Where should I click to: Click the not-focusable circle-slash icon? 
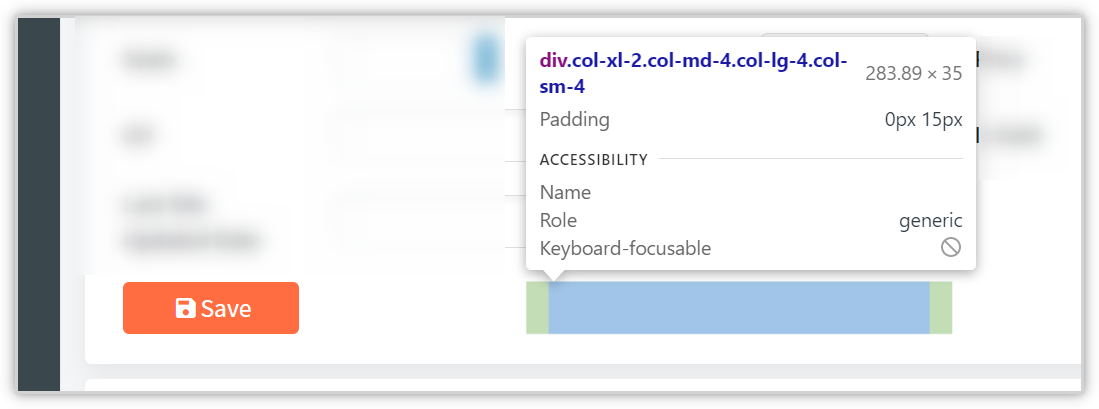click(x=951, y=247)
